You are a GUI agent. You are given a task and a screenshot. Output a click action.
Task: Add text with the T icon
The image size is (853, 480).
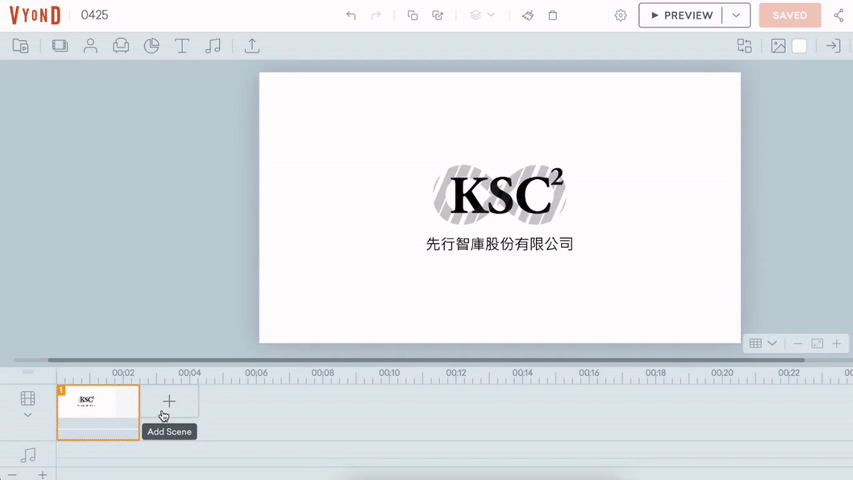click(x=182, y=46)
